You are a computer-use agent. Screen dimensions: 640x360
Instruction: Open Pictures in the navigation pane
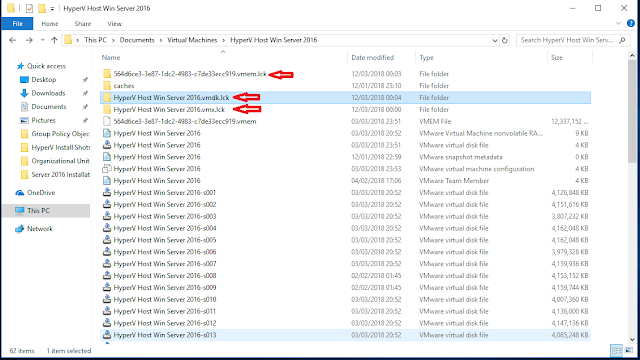[x=43, y=120]
